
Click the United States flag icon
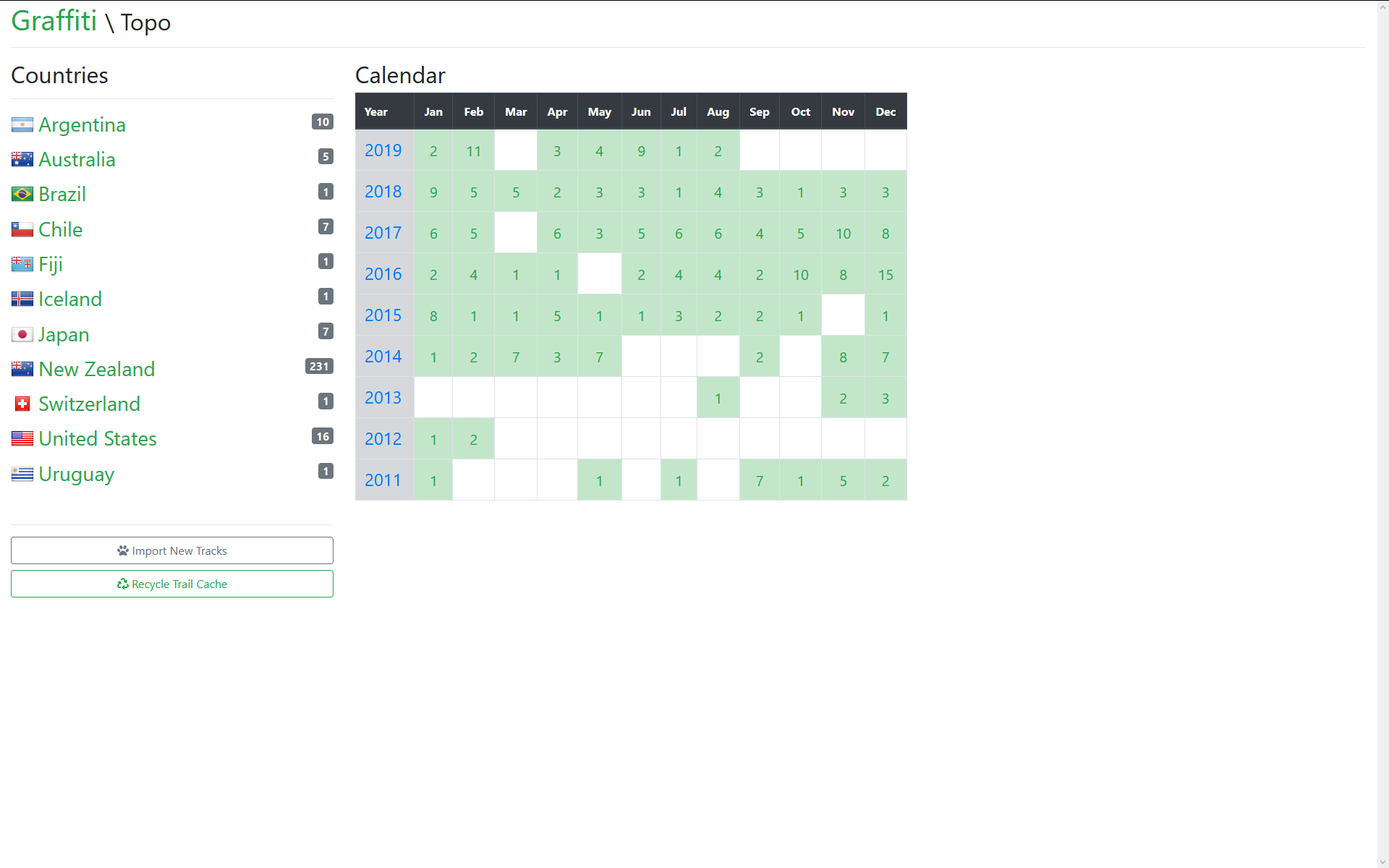tap(22, 439)
